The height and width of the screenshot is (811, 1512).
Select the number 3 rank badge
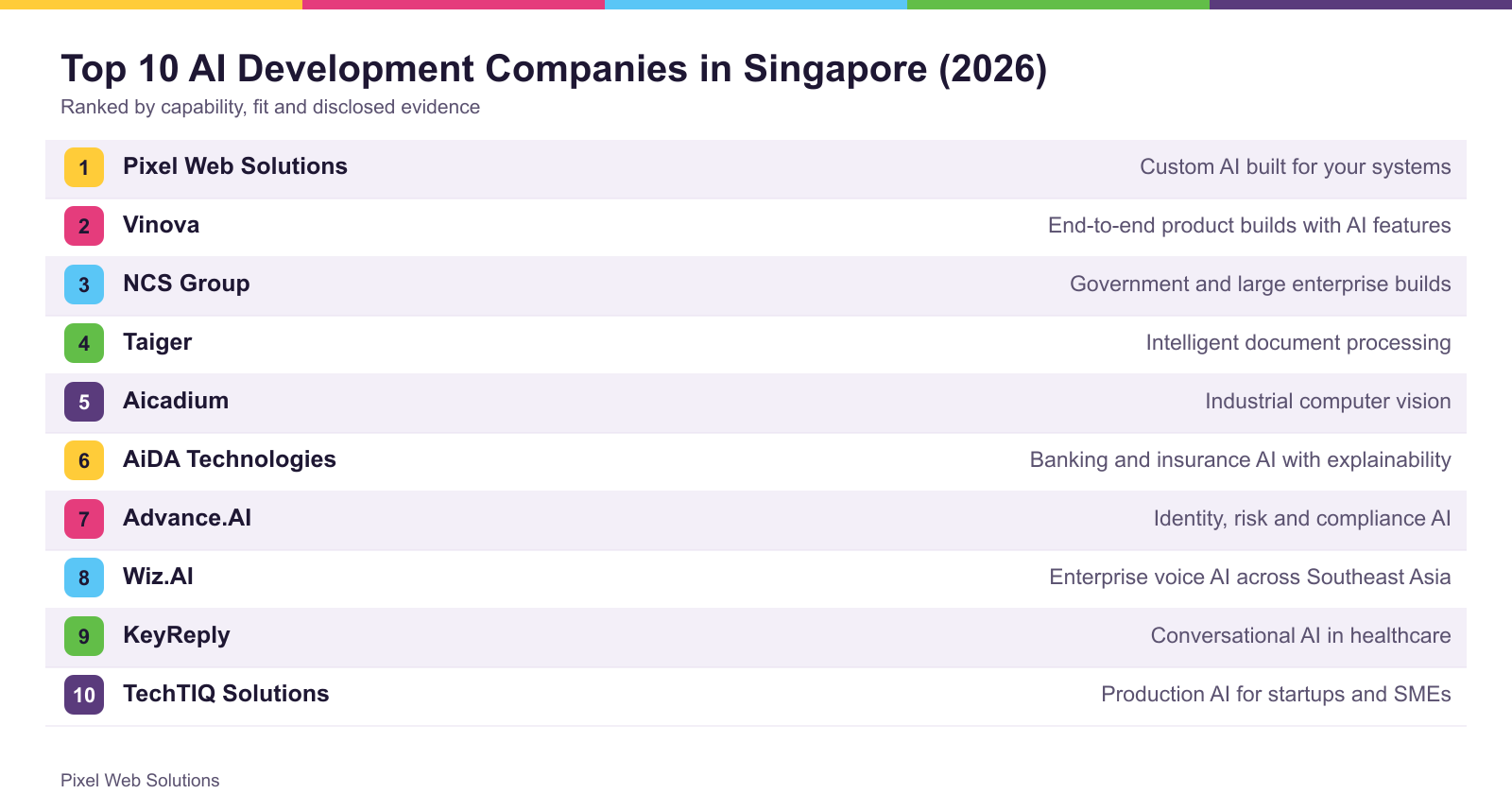pos(84,285)
